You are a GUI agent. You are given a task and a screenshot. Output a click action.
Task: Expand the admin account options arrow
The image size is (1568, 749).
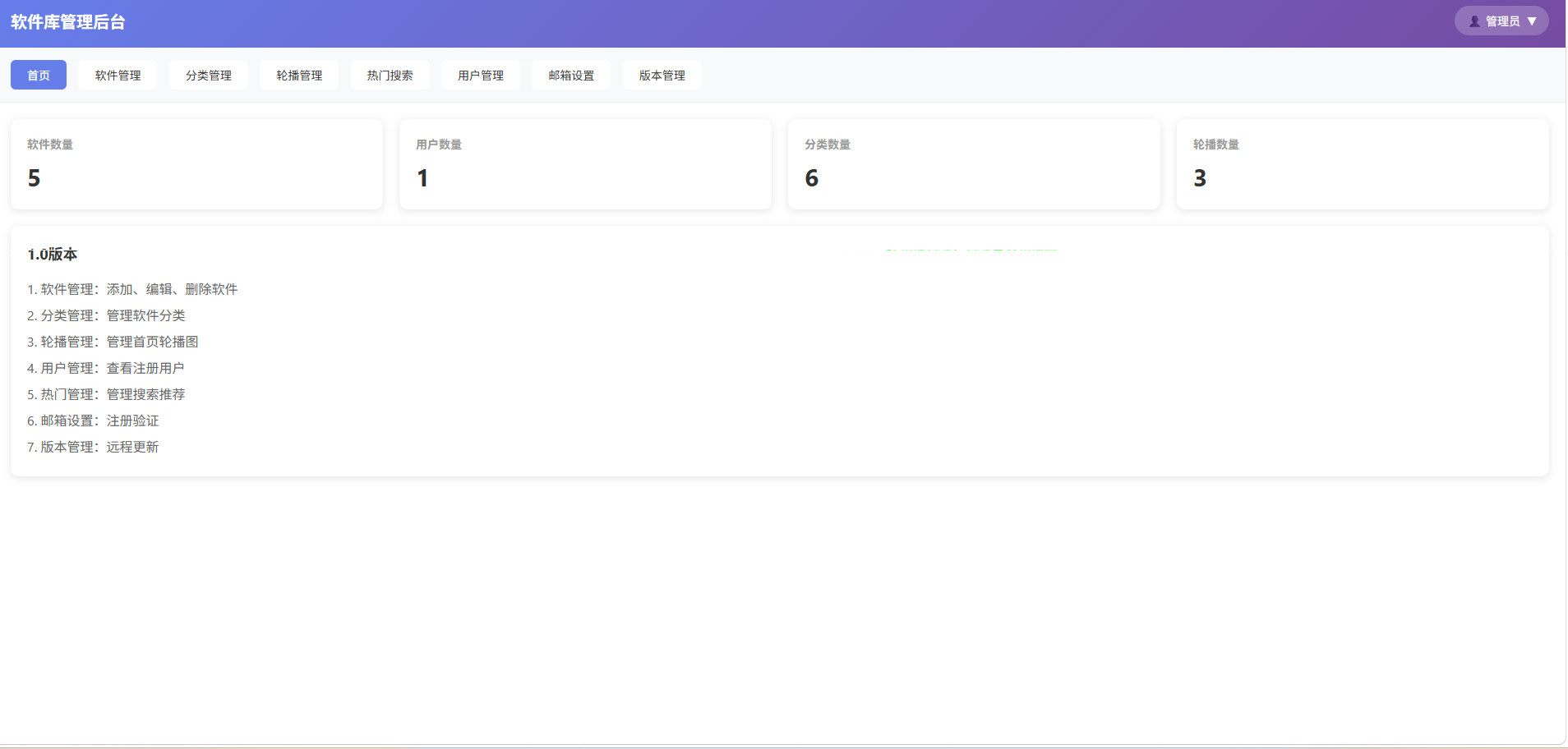(x=1532, y=21)
